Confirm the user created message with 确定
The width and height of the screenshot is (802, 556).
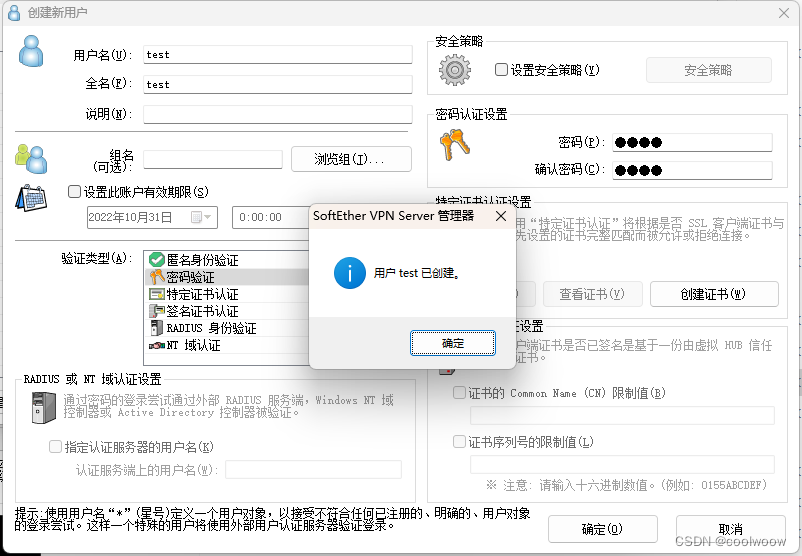[x=453, y=343]
